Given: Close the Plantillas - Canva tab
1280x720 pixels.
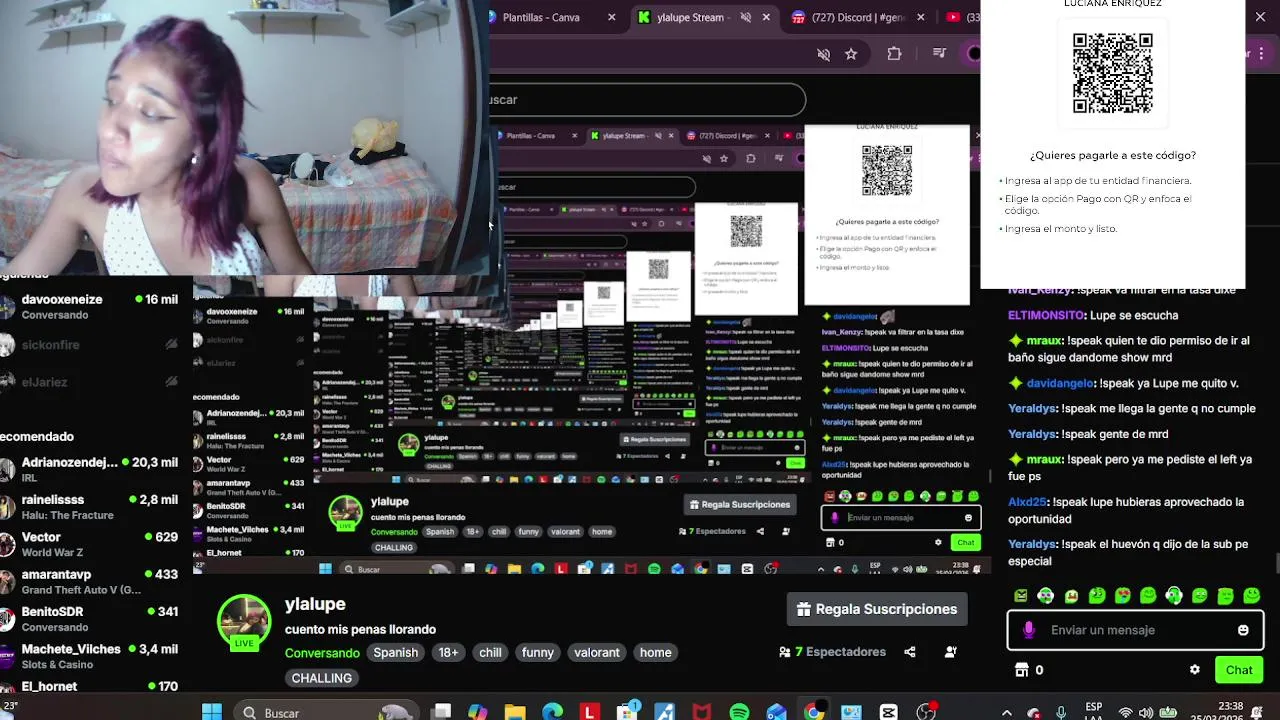Looking at the screenshot, I should (x=612, y=17).
